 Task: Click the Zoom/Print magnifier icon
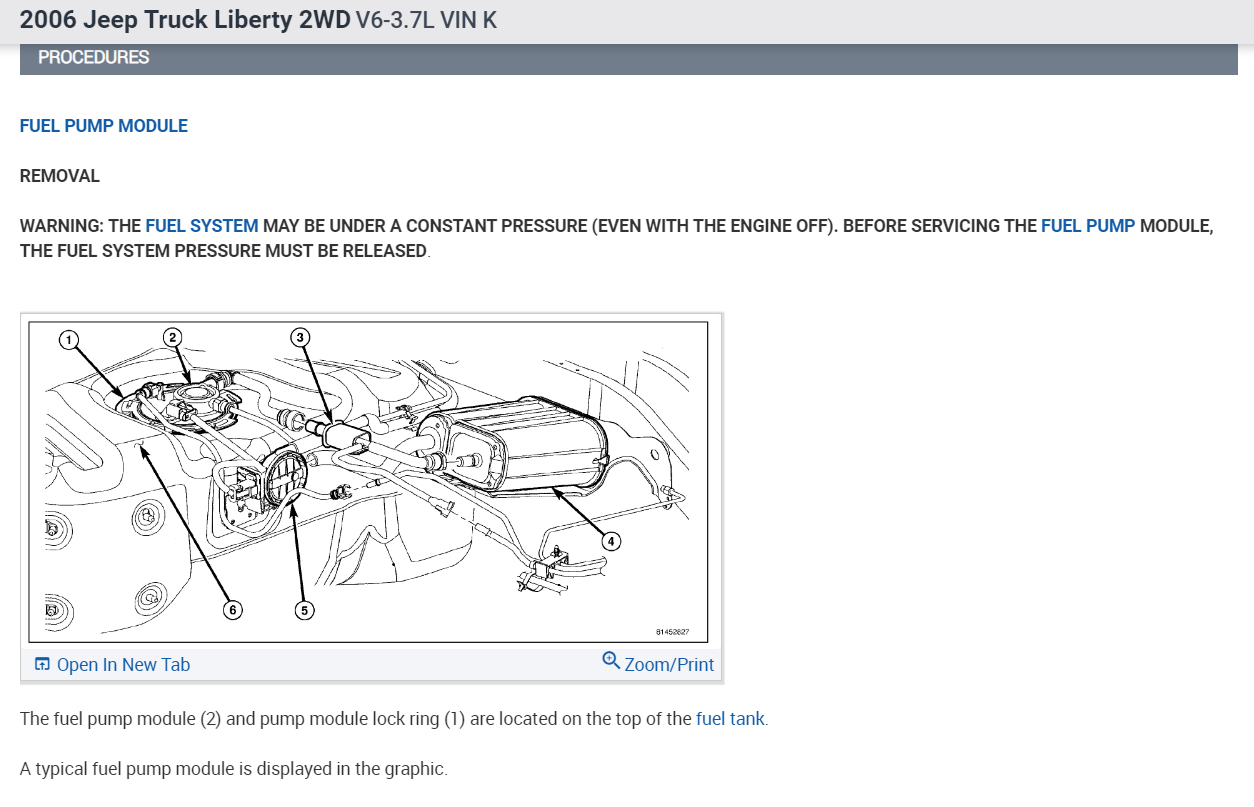611,661
